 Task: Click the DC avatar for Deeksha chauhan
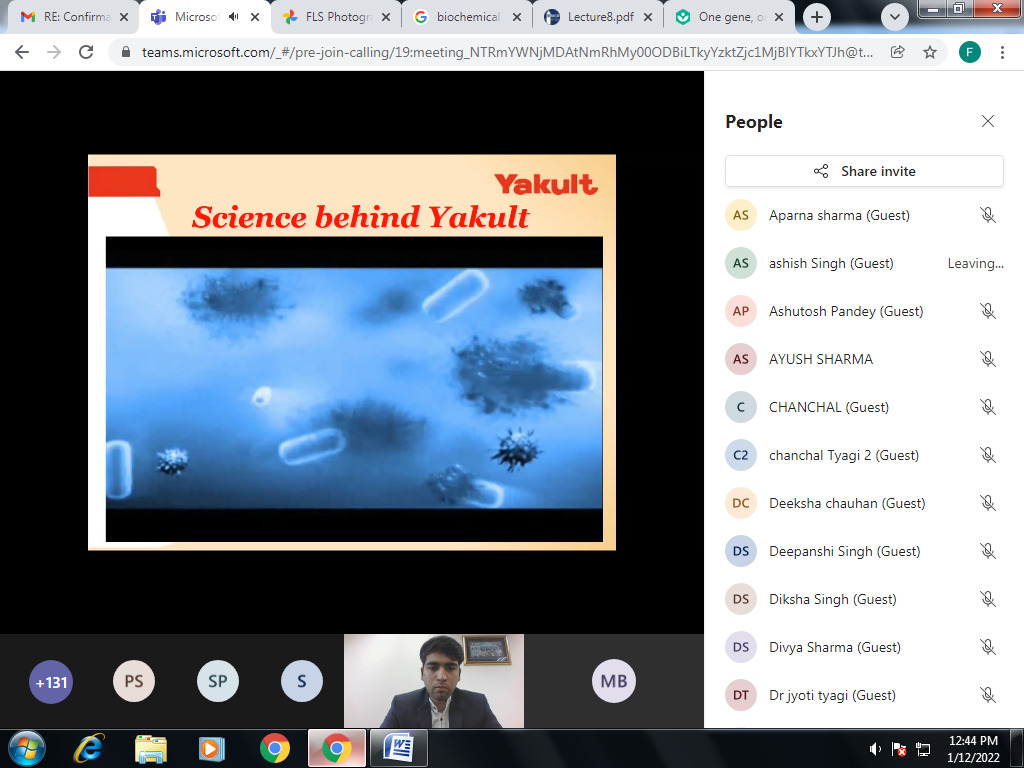pyautogui.click(x=741, y=503)
